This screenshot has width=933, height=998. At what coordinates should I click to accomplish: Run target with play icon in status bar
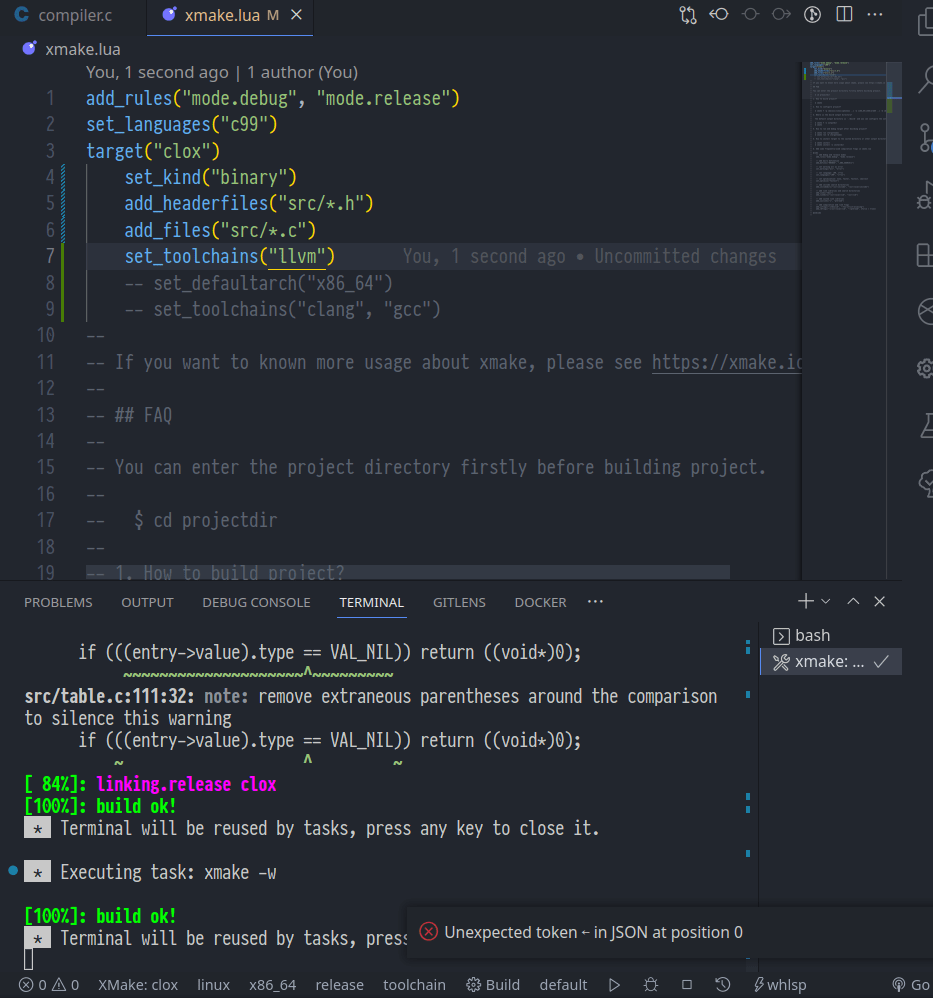(x=614, y=985)
